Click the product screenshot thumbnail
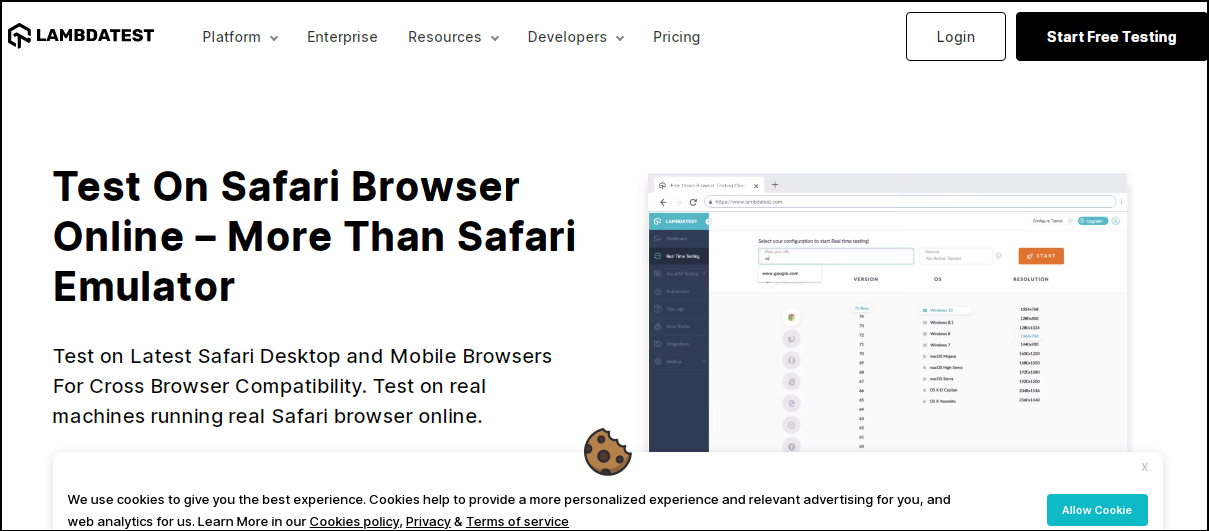Screen dimensions: 1209x531 [888, 315]
